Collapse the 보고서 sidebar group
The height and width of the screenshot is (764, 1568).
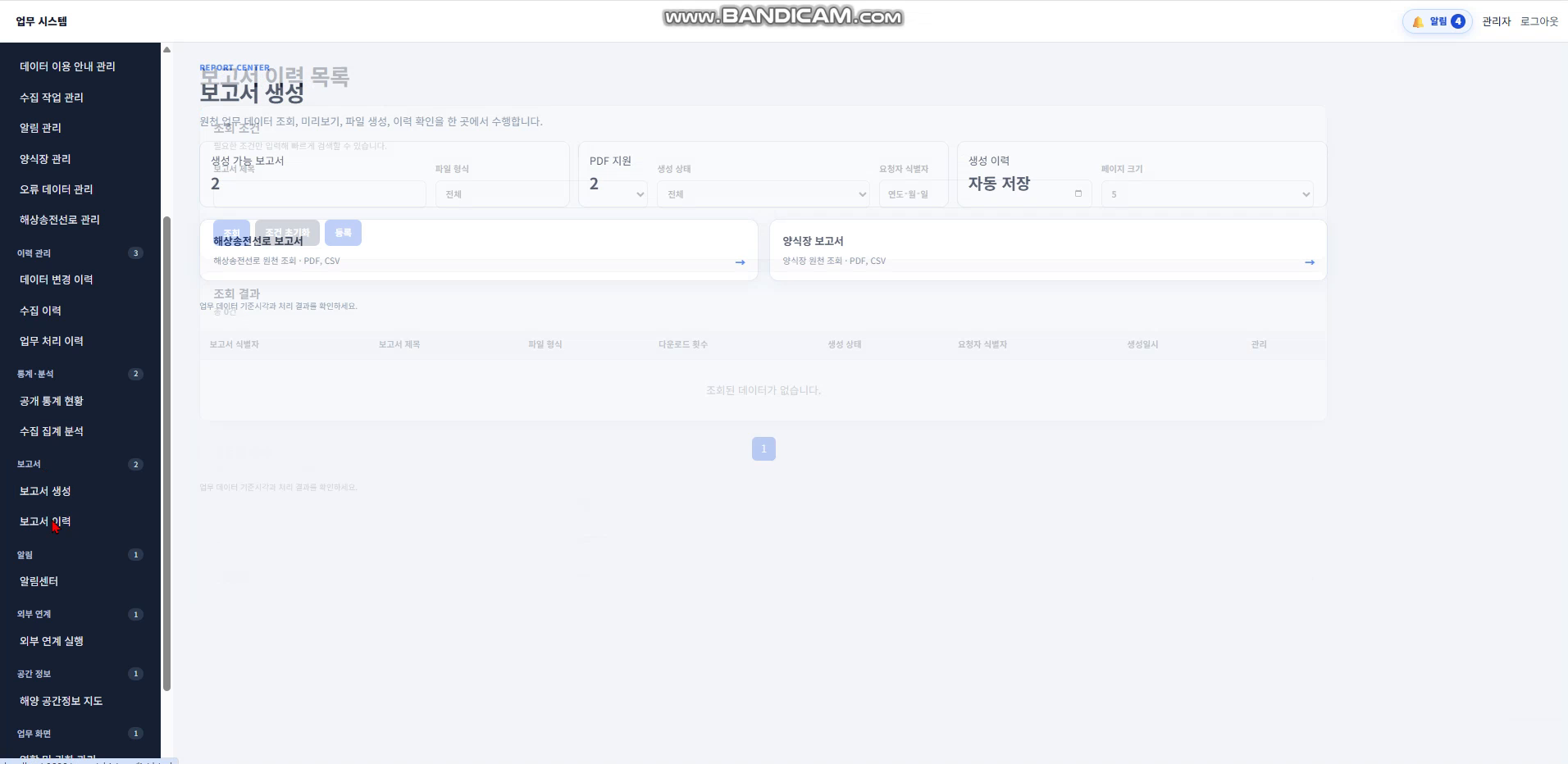(80, 464)
